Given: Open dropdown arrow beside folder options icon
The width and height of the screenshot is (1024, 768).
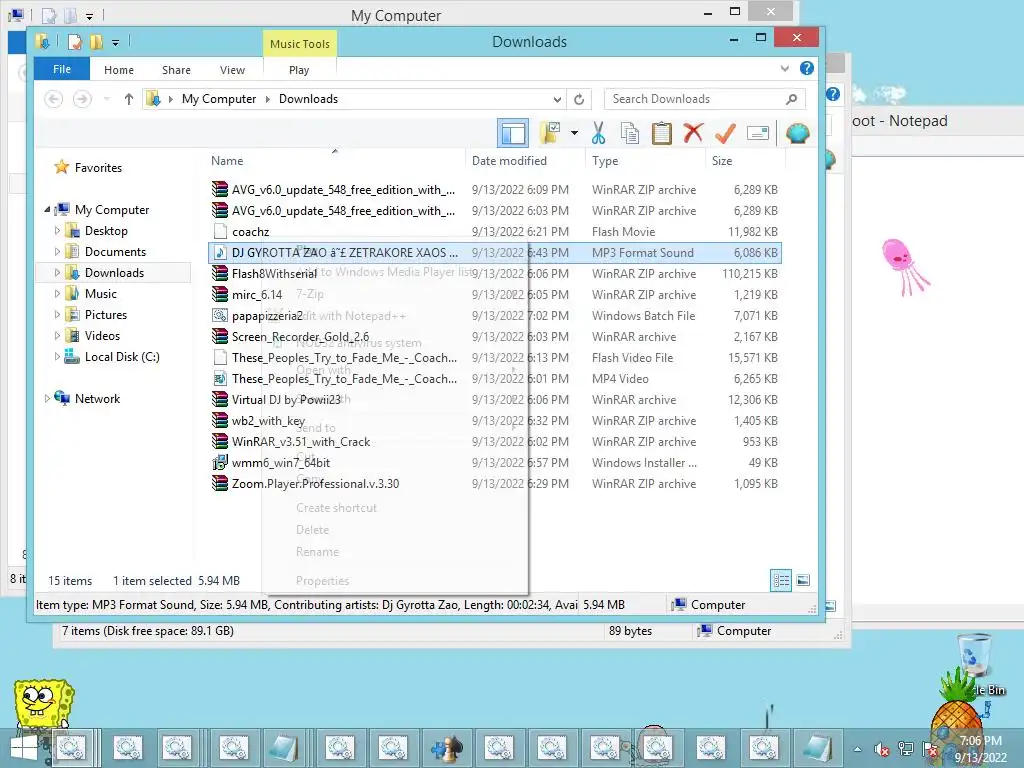Looking at the screenshot, I should [x=574, y=133].
